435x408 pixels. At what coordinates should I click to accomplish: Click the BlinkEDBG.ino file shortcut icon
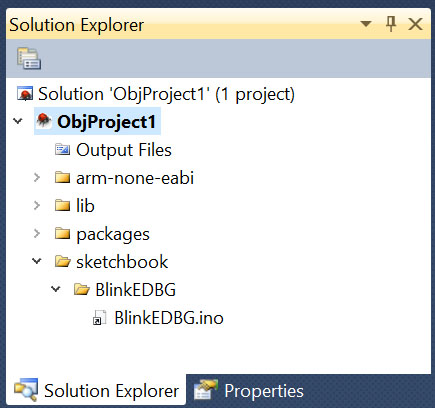99,318
